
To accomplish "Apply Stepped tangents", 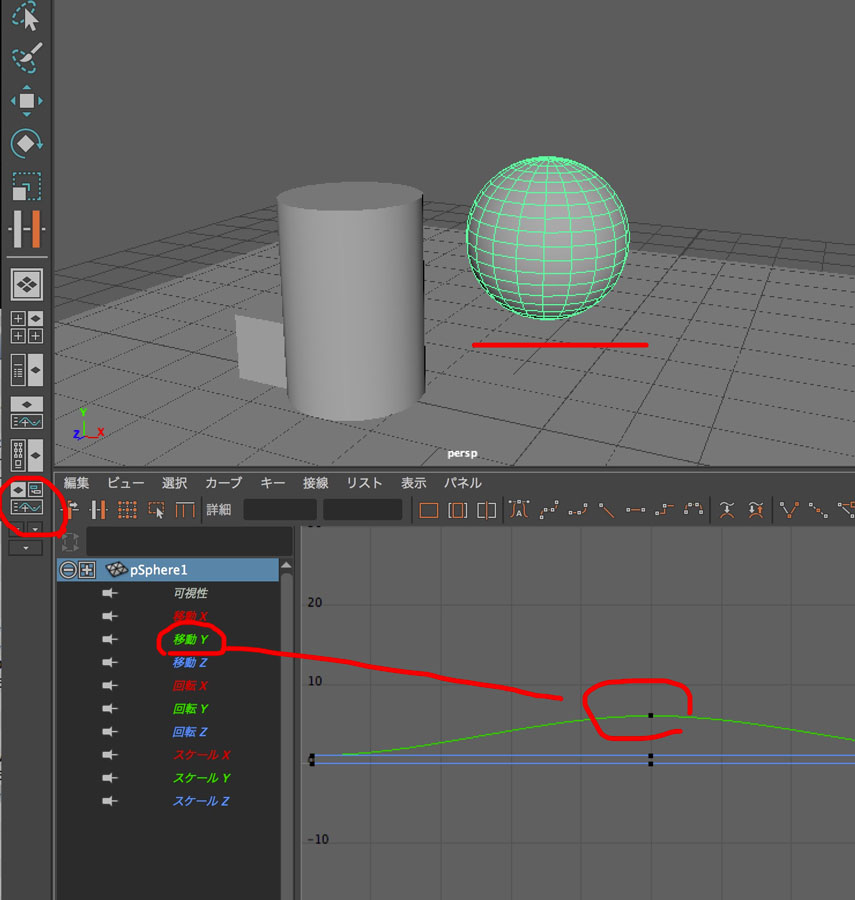I will 664,510.
